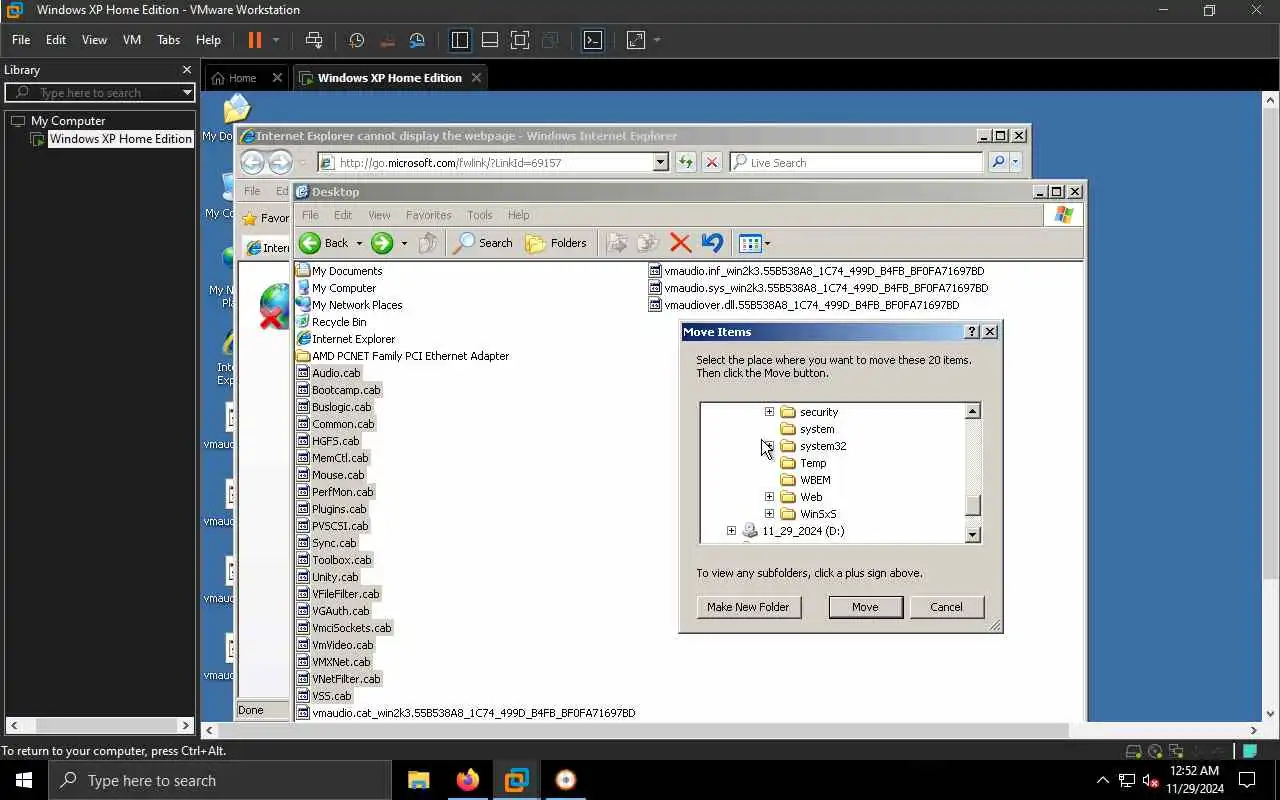1280x800 pixels.
Task: Open the console view icon in VMware
Action: coord(593,40)
